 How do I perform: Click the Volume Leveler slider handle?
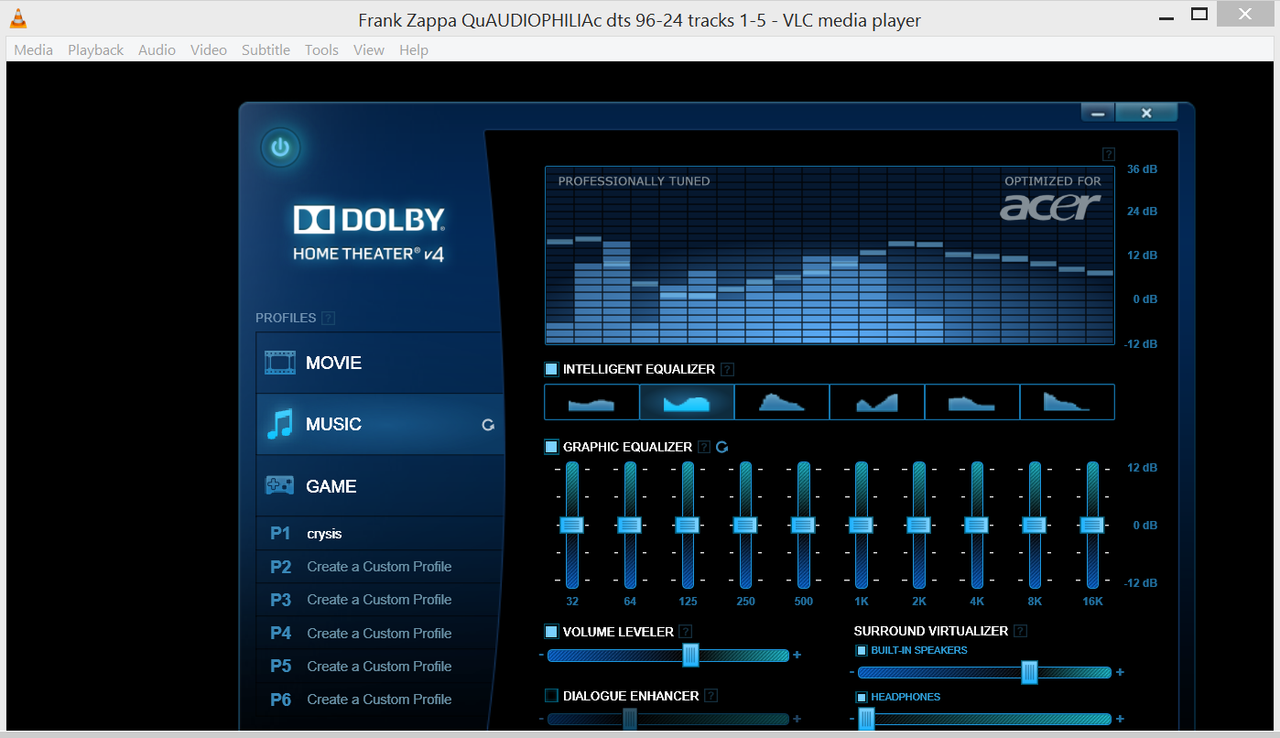[x=690, y=655]
